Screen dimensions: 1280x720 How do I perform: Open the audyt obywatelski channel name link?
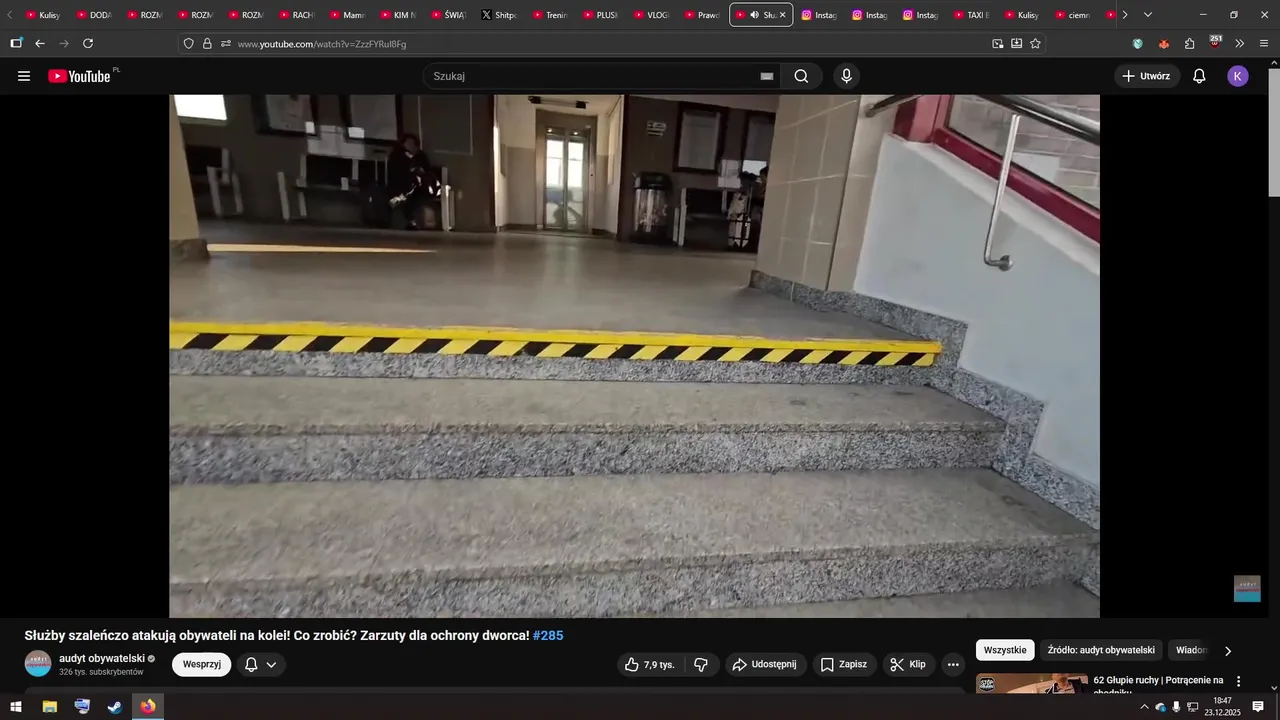tap(102, 658)
